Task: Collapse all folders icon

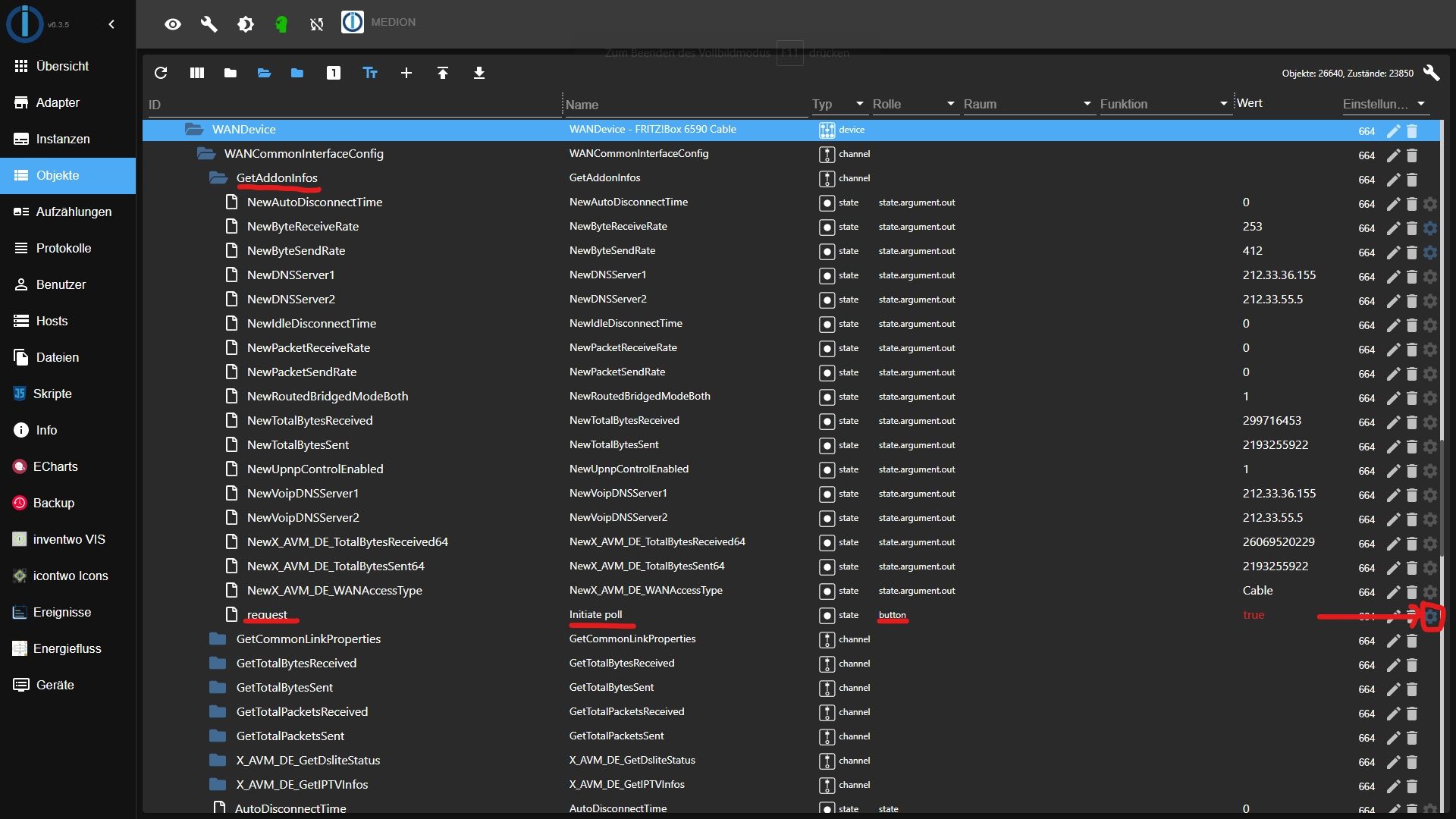Action: point(231,73)
